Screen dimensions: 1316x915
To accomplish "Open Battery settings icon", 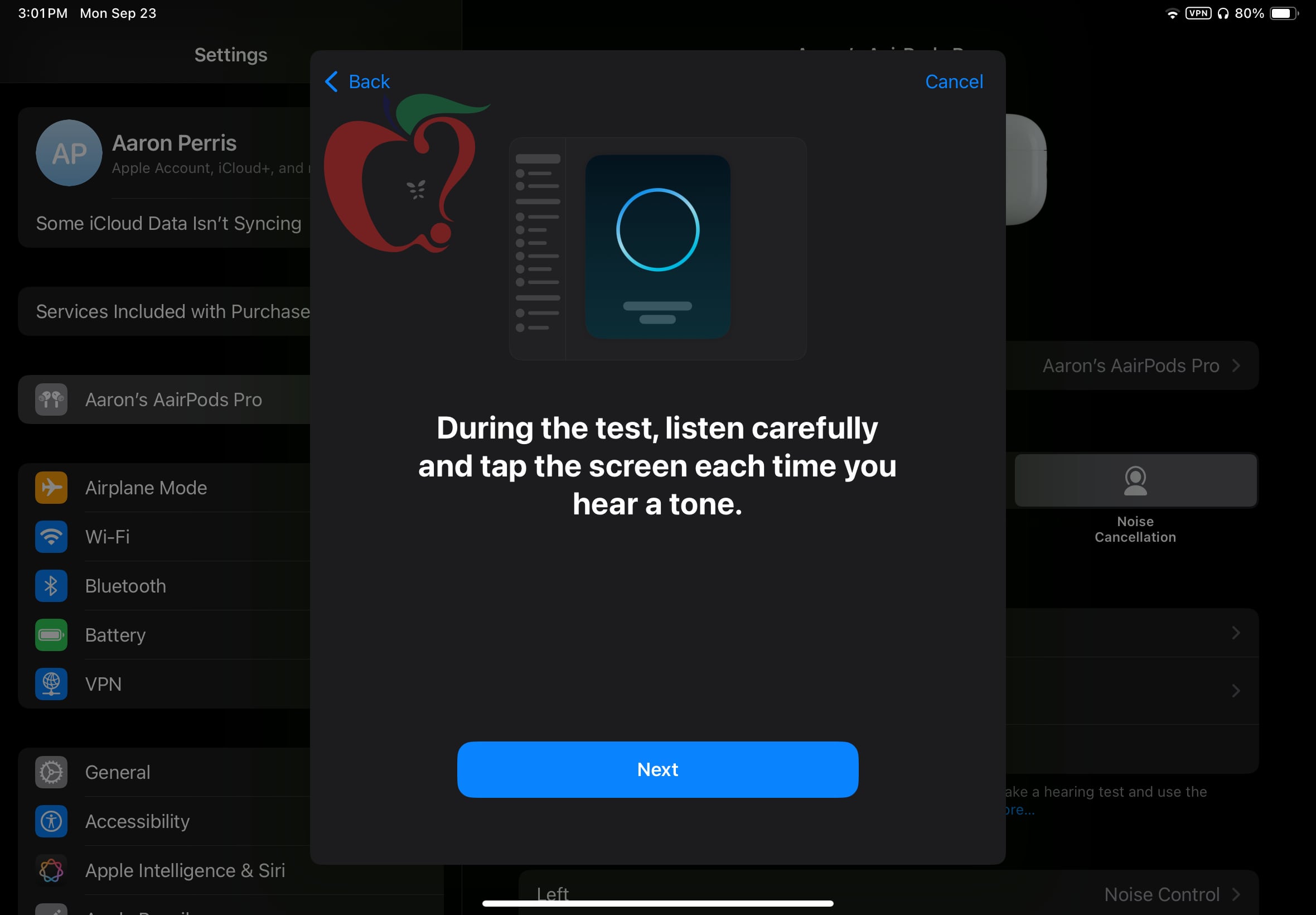I will [x=51, y=634].
